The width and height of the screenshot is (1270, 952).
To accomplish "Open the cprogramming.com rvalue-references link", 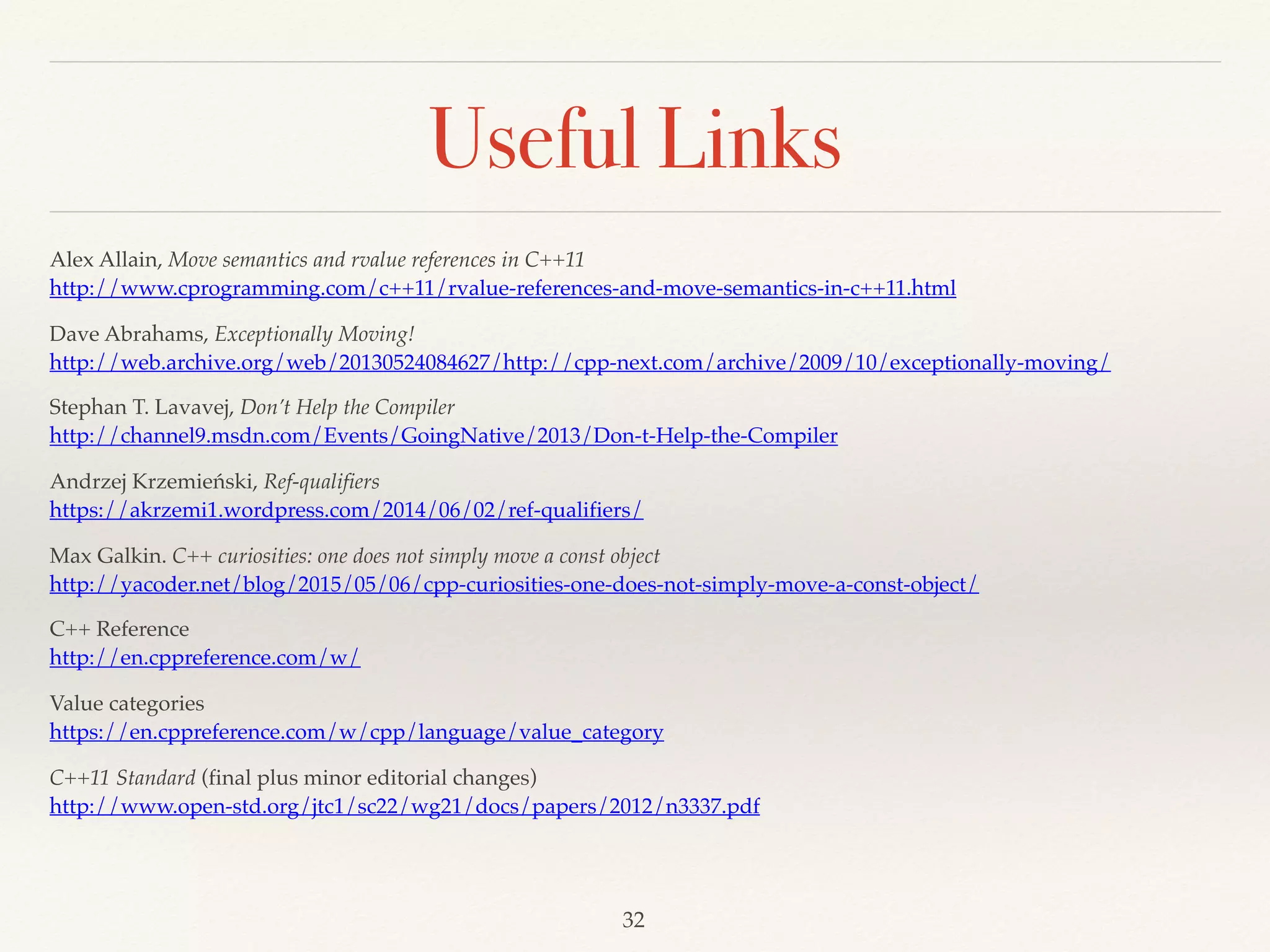I will 503,289.
